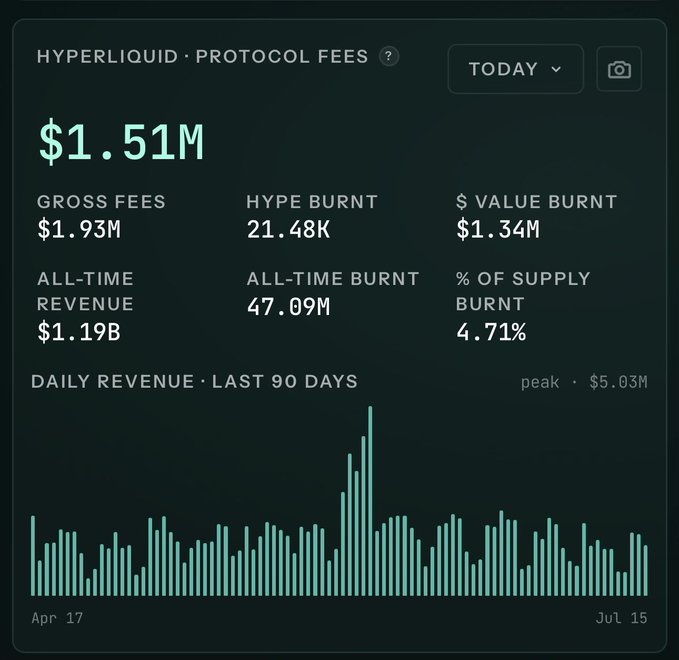Viewport: 679px width, 660px height.
Task: Click the $1.51M headline fees value
Action: pyautogui.click(x=121, y=142)
